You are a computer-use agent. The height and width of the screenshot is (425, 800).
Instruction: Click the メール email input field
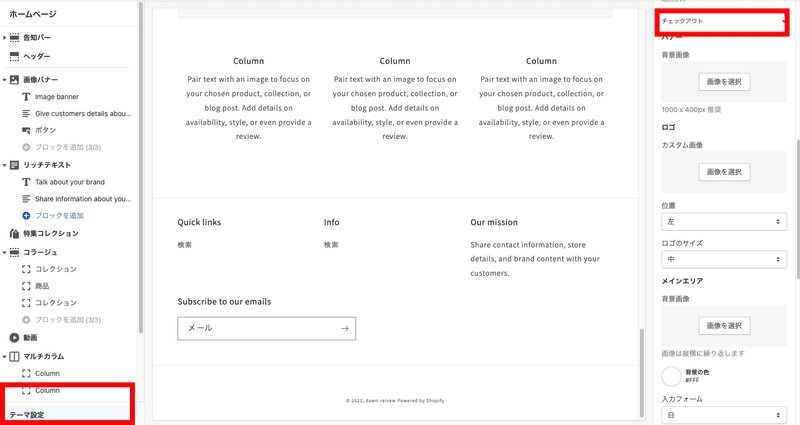pos(266,328)
